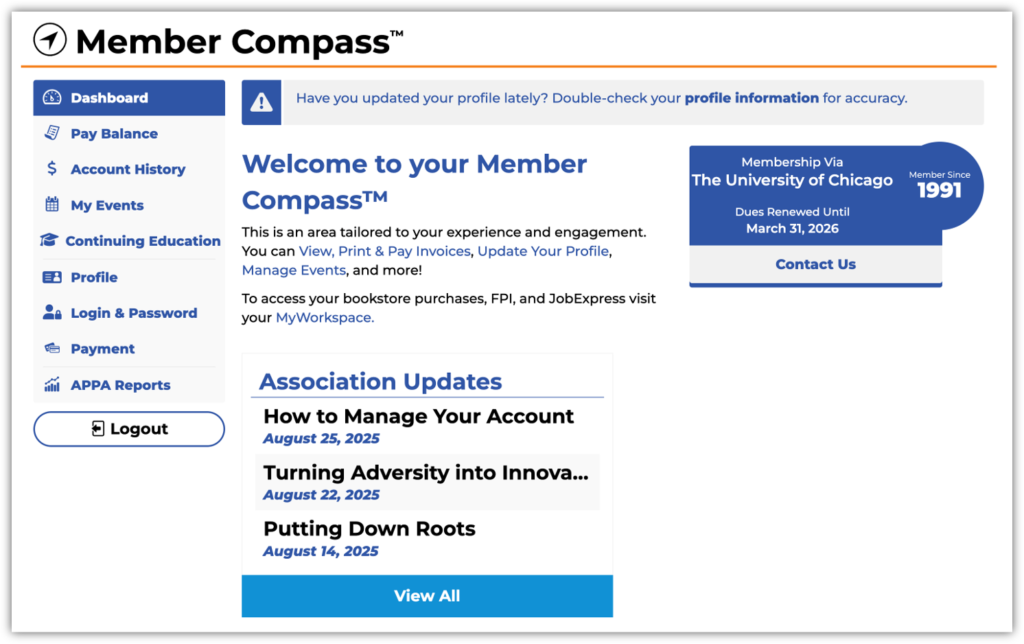Open the profile information link
Viewport: 1024px width, 644px height.
[x=751, y=98]
